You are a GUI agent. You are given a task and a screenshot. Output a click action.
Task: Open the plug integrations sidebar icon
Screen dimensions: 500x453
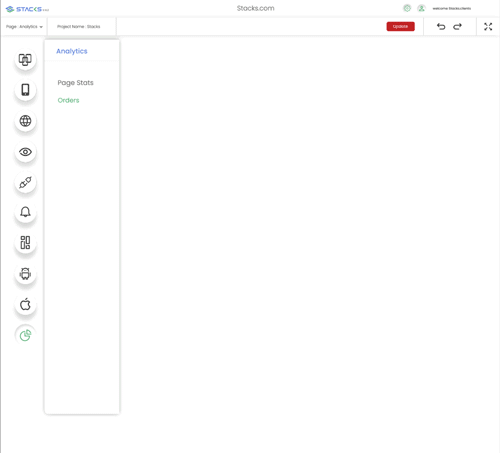[x=25, y=182]
